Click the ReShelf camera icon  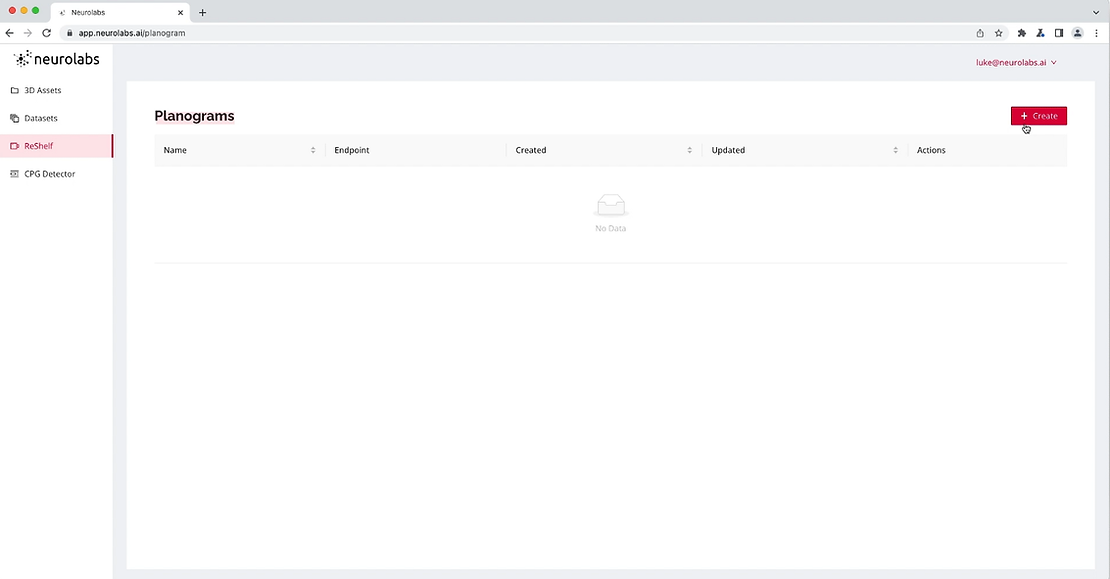click(x=14, y=146)
